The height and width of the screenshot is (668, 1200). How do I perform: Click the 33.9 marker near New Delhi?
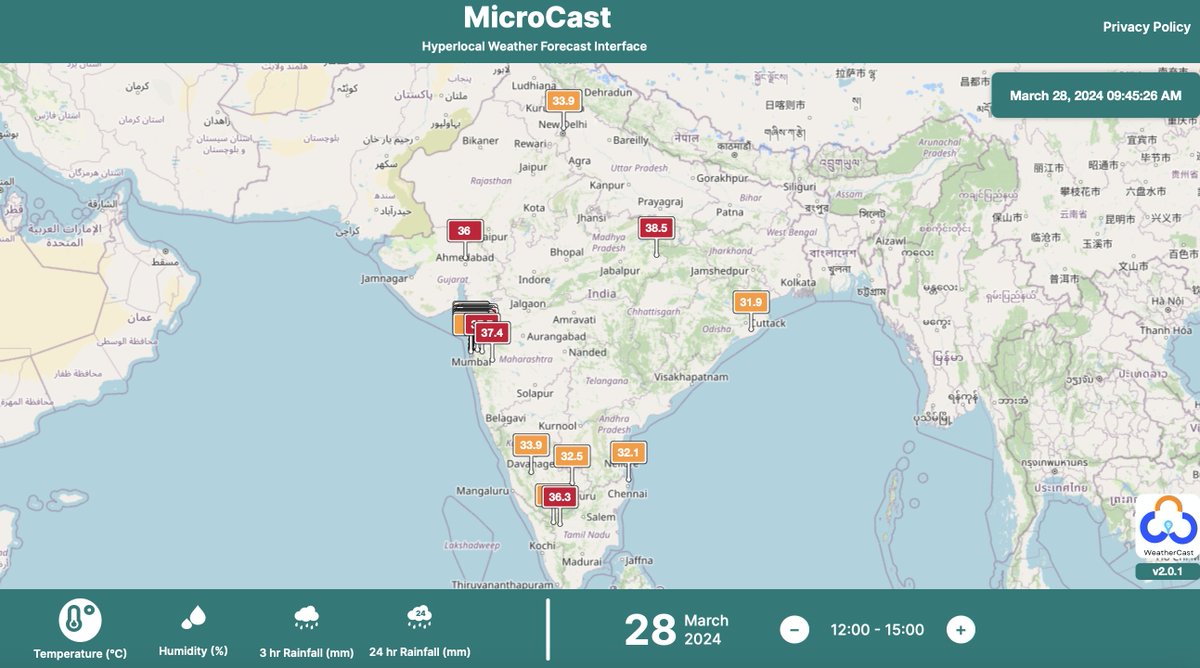tap(564, 101)
